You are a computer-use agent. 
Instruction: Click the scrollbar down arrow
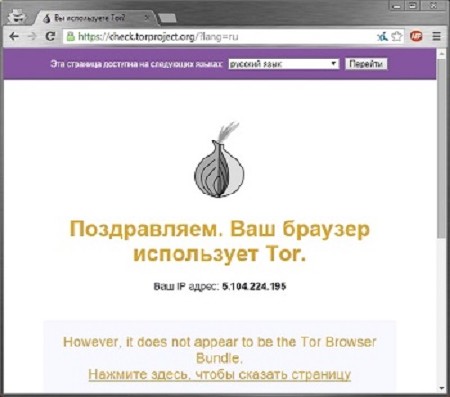(442, 389)
